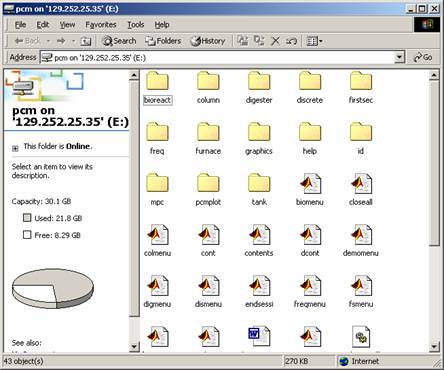Select the dismenu MATLAB file
The image size is (444, 370).
point(208,291)
